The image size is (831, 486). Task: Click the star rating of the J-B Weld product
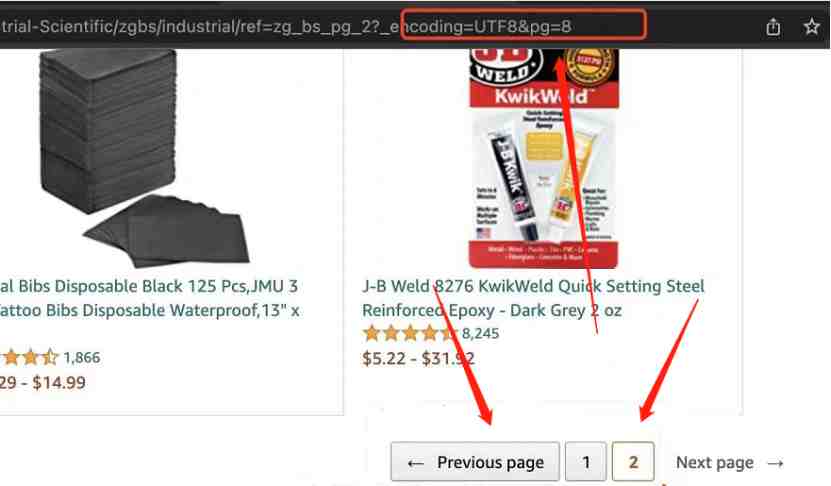pyautogui.click(x=409, y=333)
